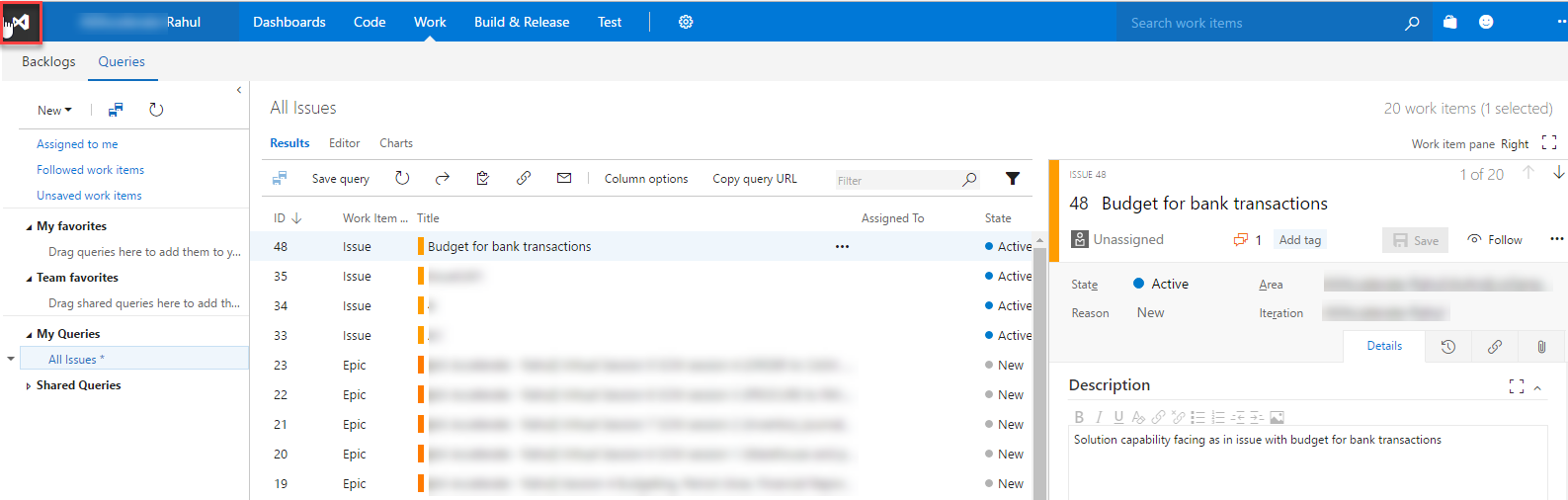Switch to the Charts tab
The width and height of the screenshot is (1568, 500).
point(396,143)
